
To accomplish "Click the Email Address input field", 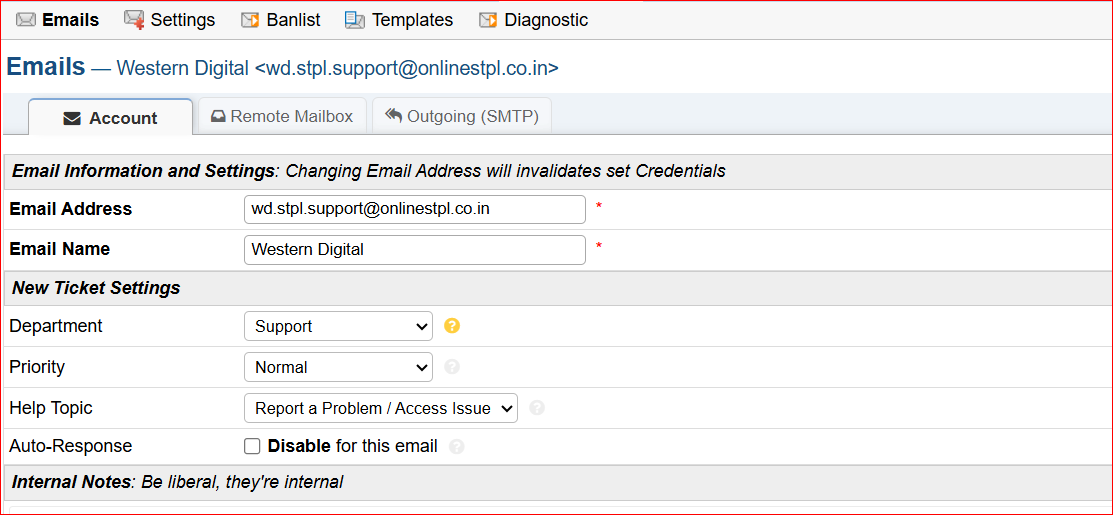I will (414, 209).
